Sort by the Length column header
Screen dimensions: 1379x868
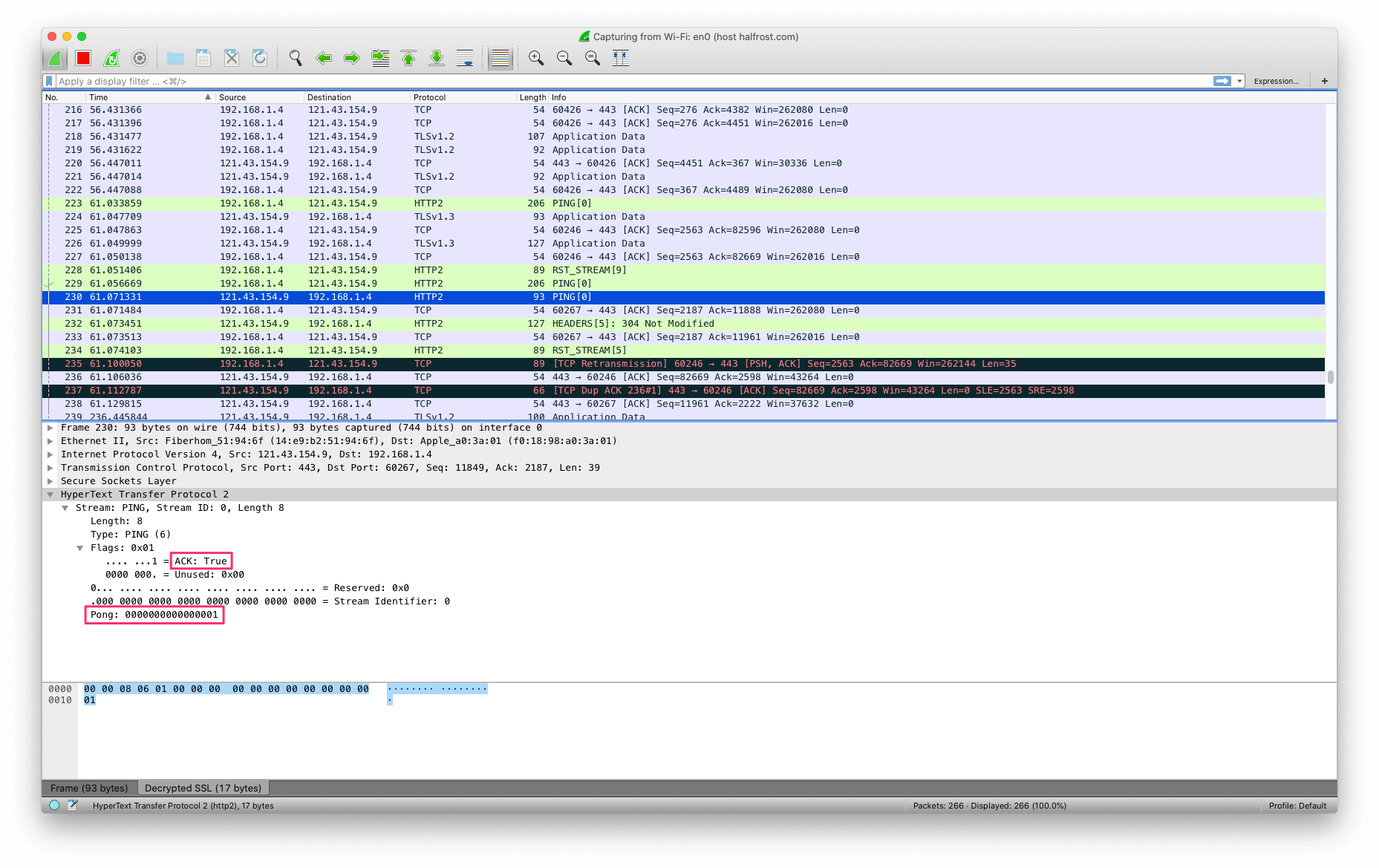click(x=532, y=97)
